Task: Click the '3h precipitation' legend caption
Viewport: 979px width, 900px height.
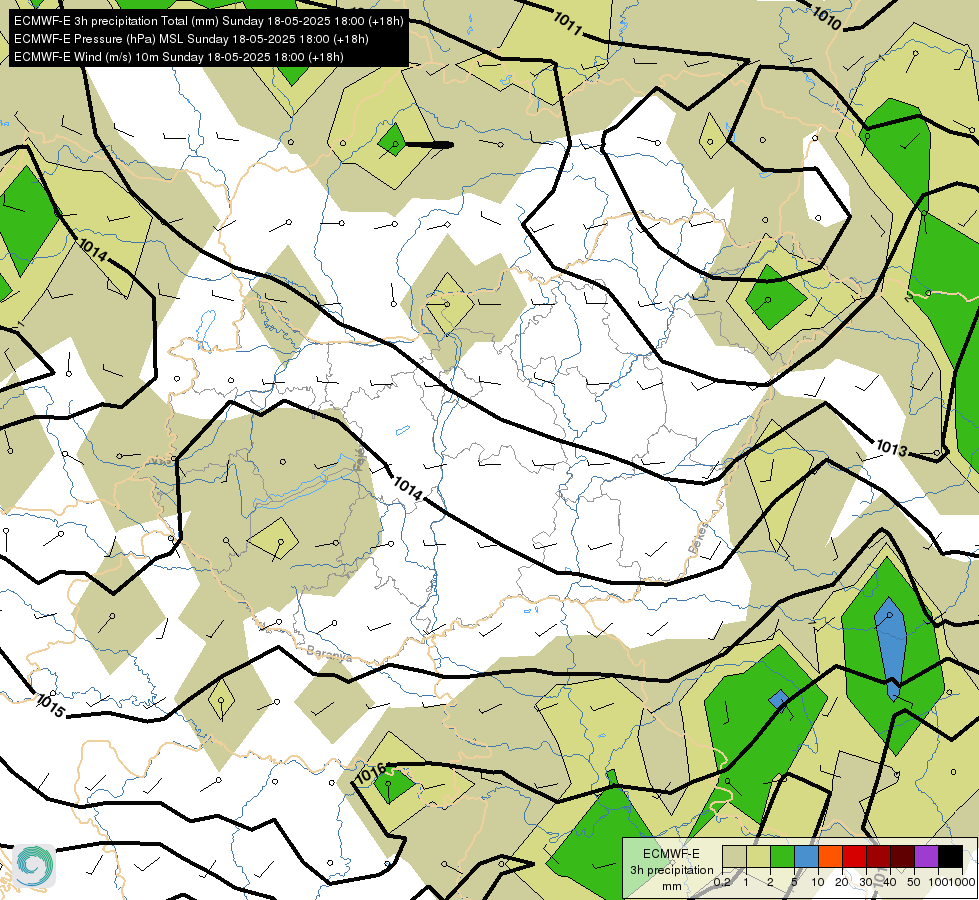Action: pos(671,870)
